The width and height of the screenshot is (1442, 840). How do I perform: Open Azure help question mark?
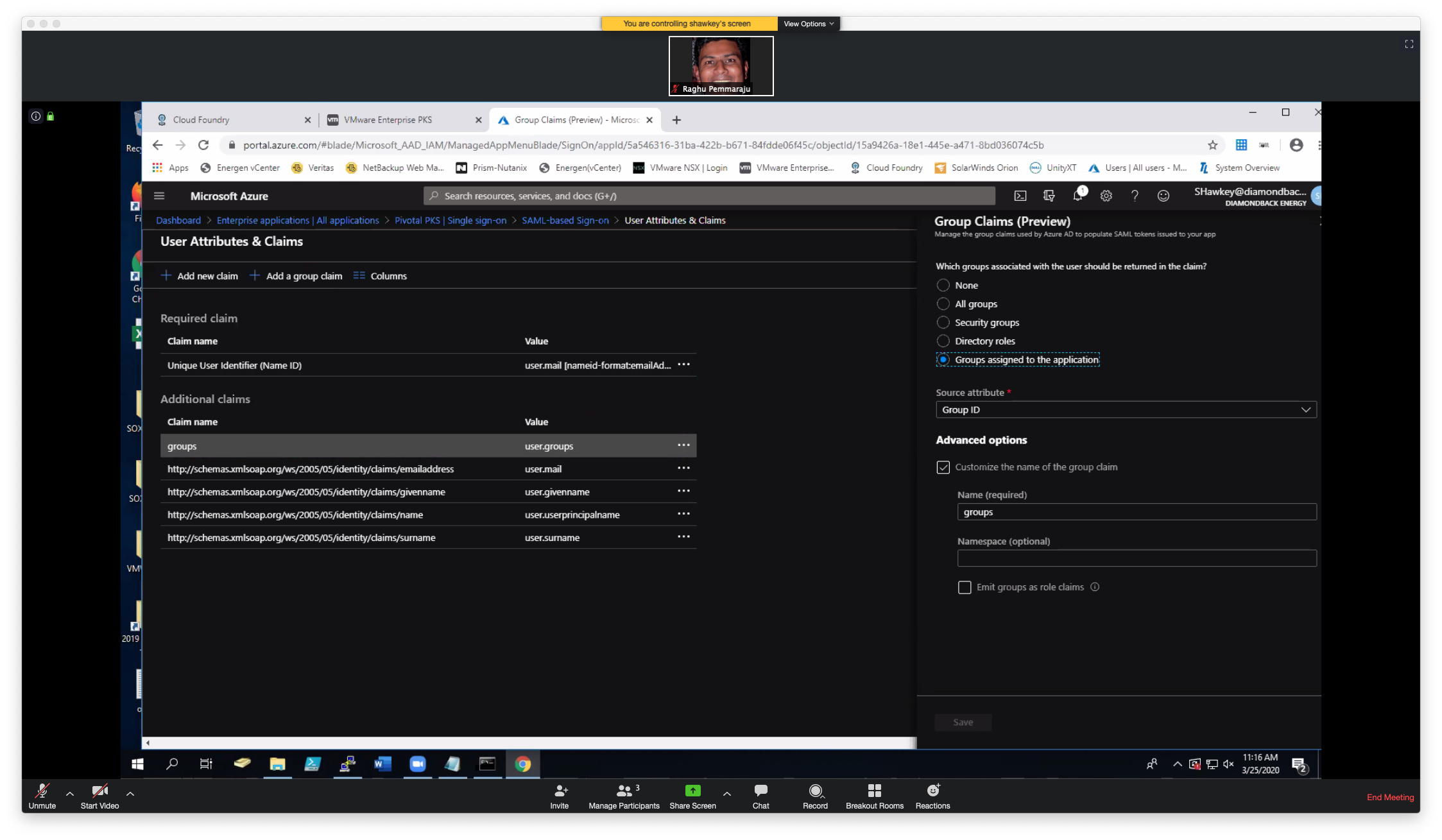pos(1135,196)
